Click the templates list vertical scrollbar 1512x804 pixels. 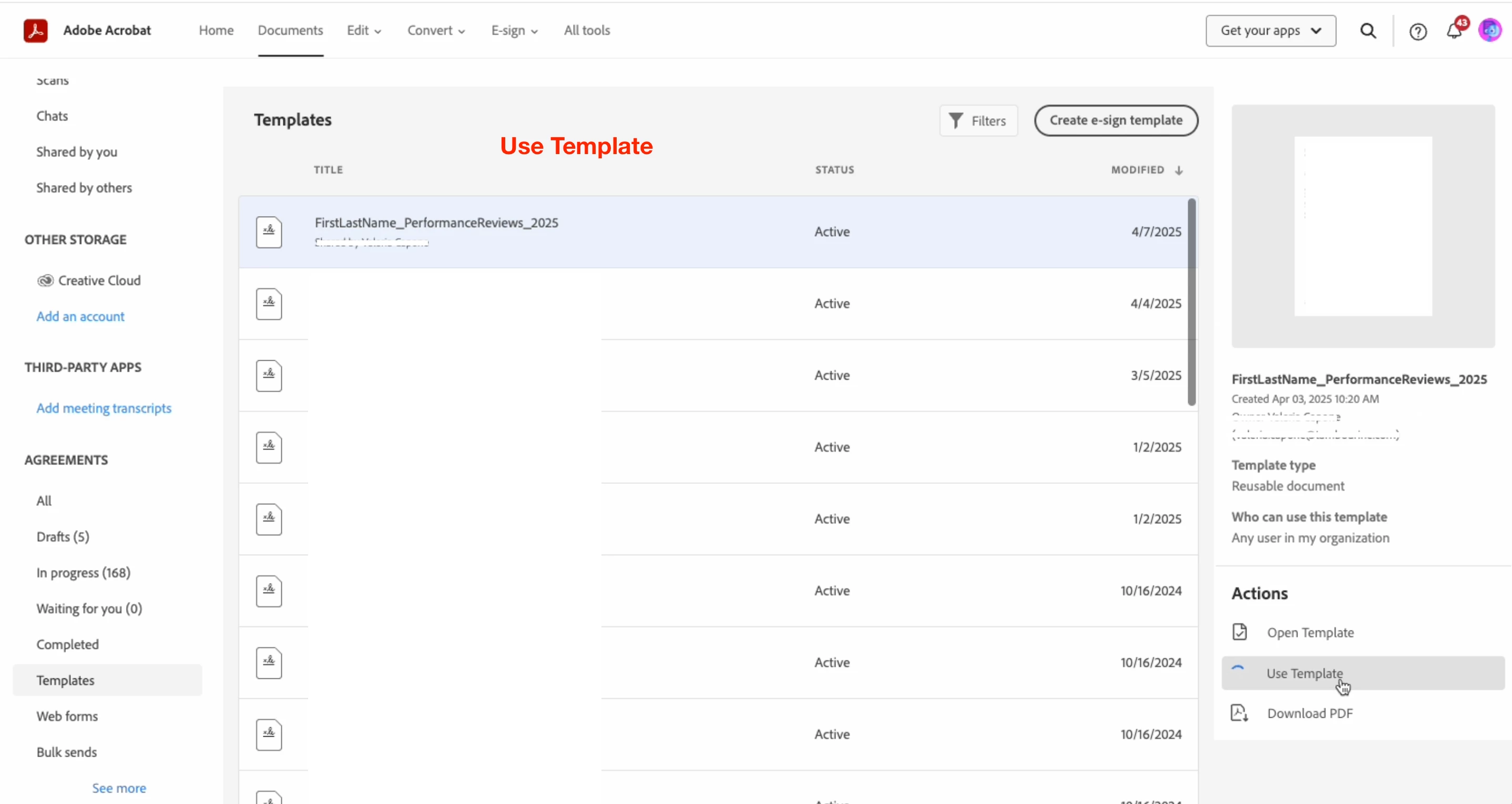point(1191,302)
